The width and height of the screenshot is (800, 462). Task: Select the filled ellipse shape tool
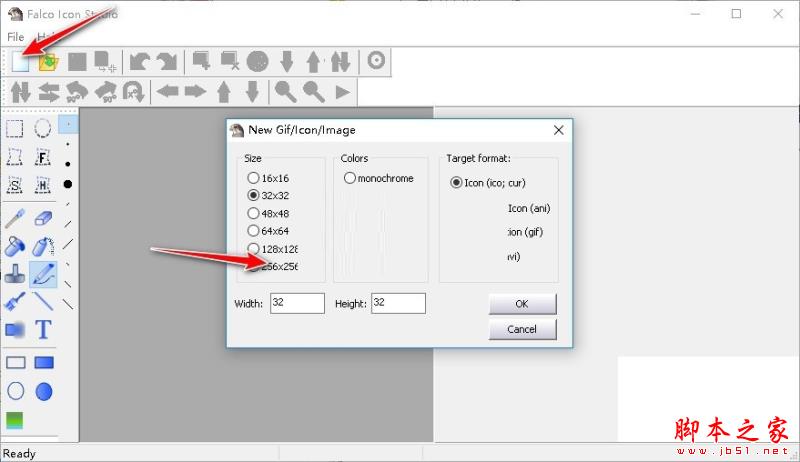[44, 391]
